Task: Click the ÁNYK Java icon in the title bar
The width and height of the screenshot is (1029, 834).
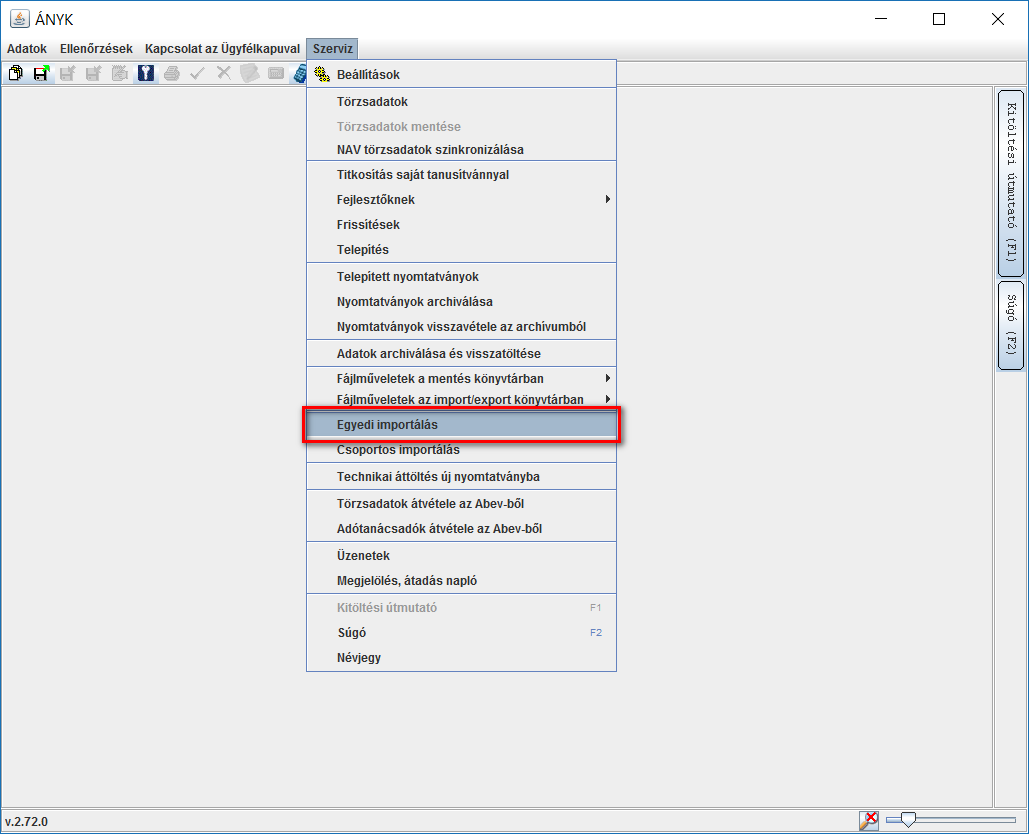Action: click(19, 19)
